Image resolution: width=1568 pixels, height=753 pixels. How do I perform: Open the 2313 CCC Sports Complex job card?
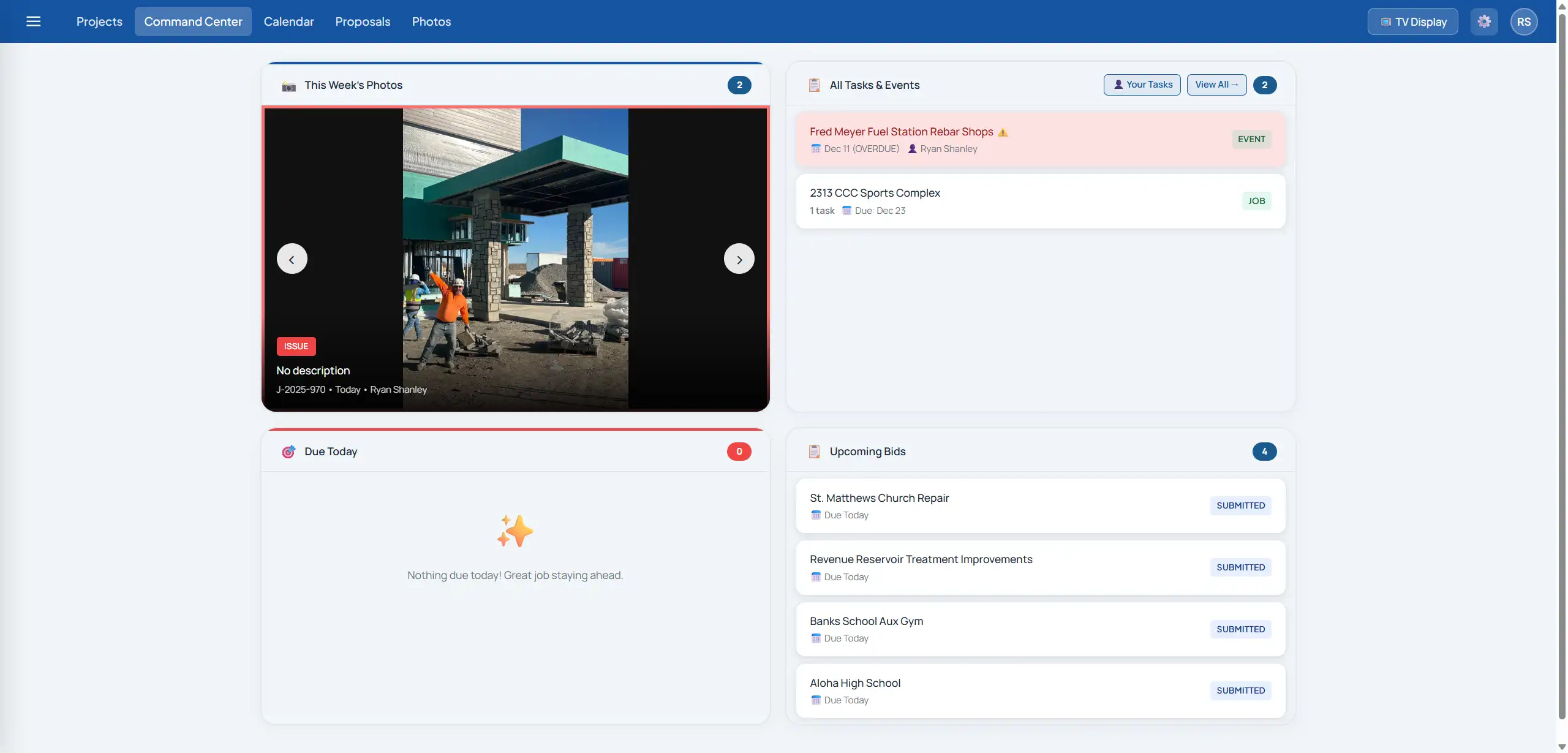point(1039,201)
